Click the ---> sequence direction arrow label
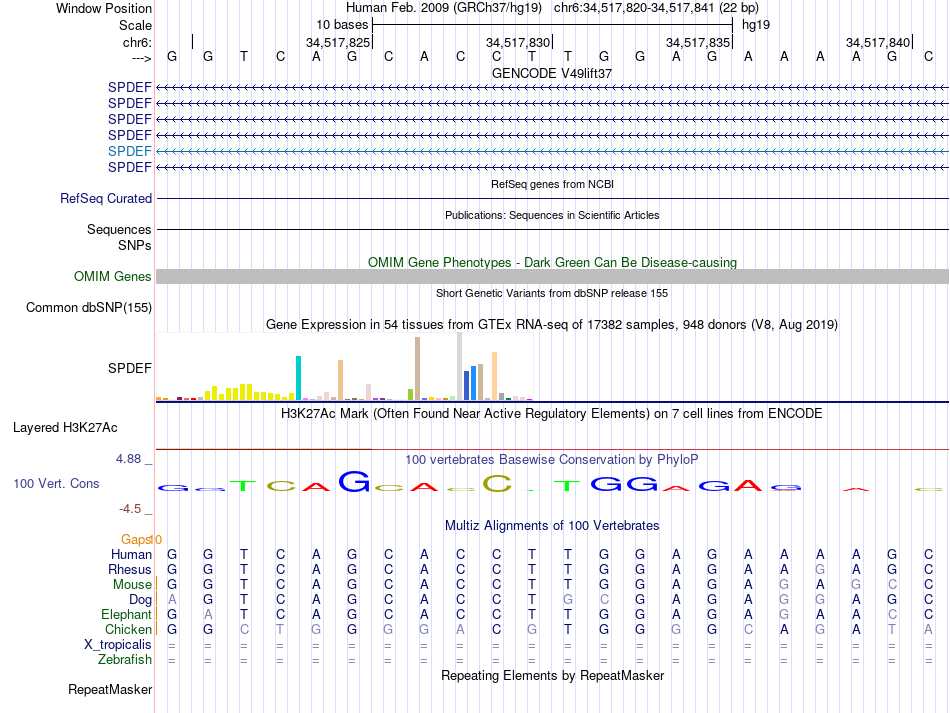 point(142,58)
